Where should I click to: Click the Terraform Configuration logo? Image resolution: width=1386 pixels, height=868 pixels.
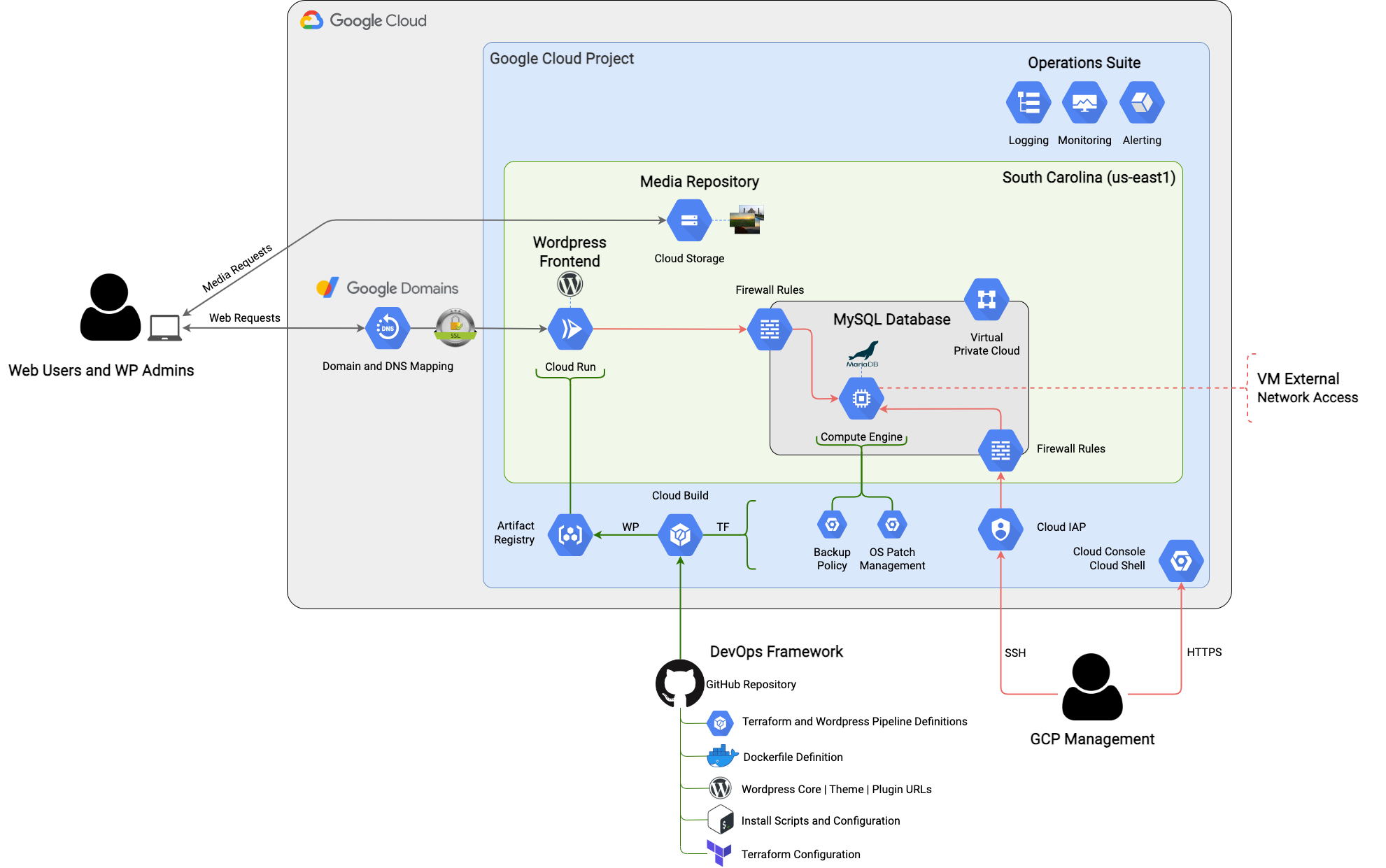tap(719, 853)
